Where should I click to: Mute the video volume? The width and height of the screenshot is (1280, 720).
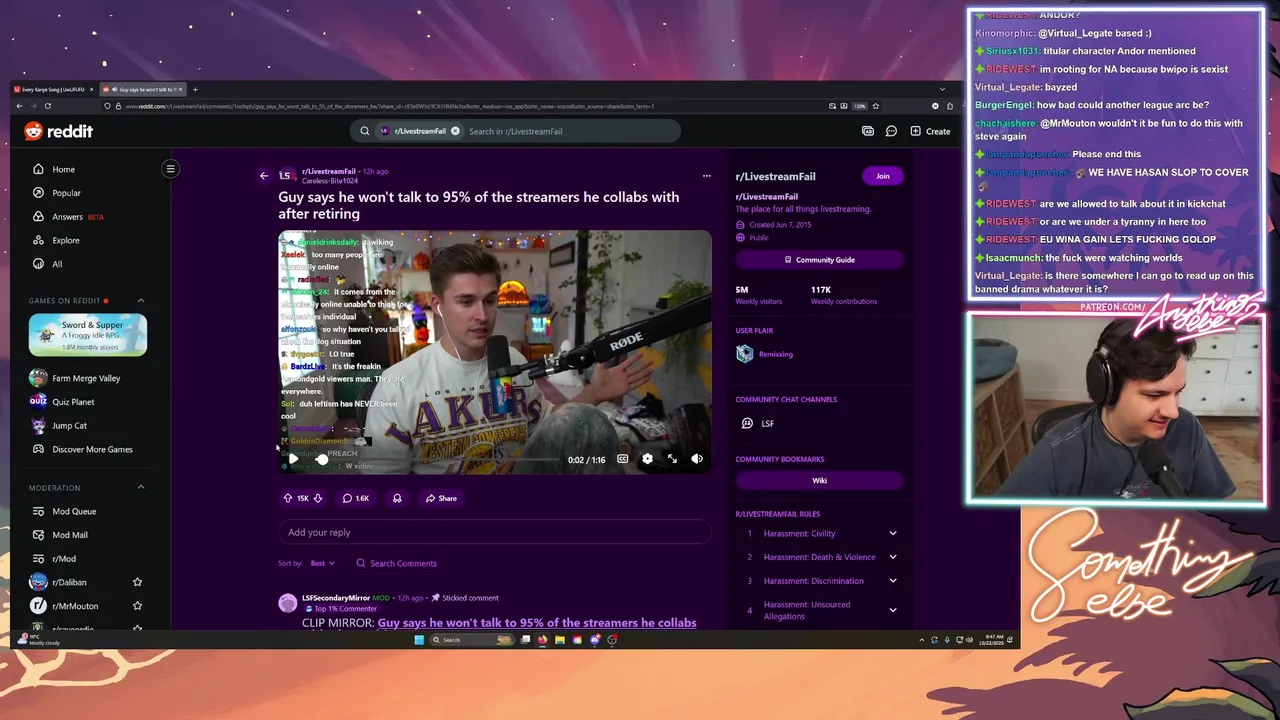click(697, 459)
